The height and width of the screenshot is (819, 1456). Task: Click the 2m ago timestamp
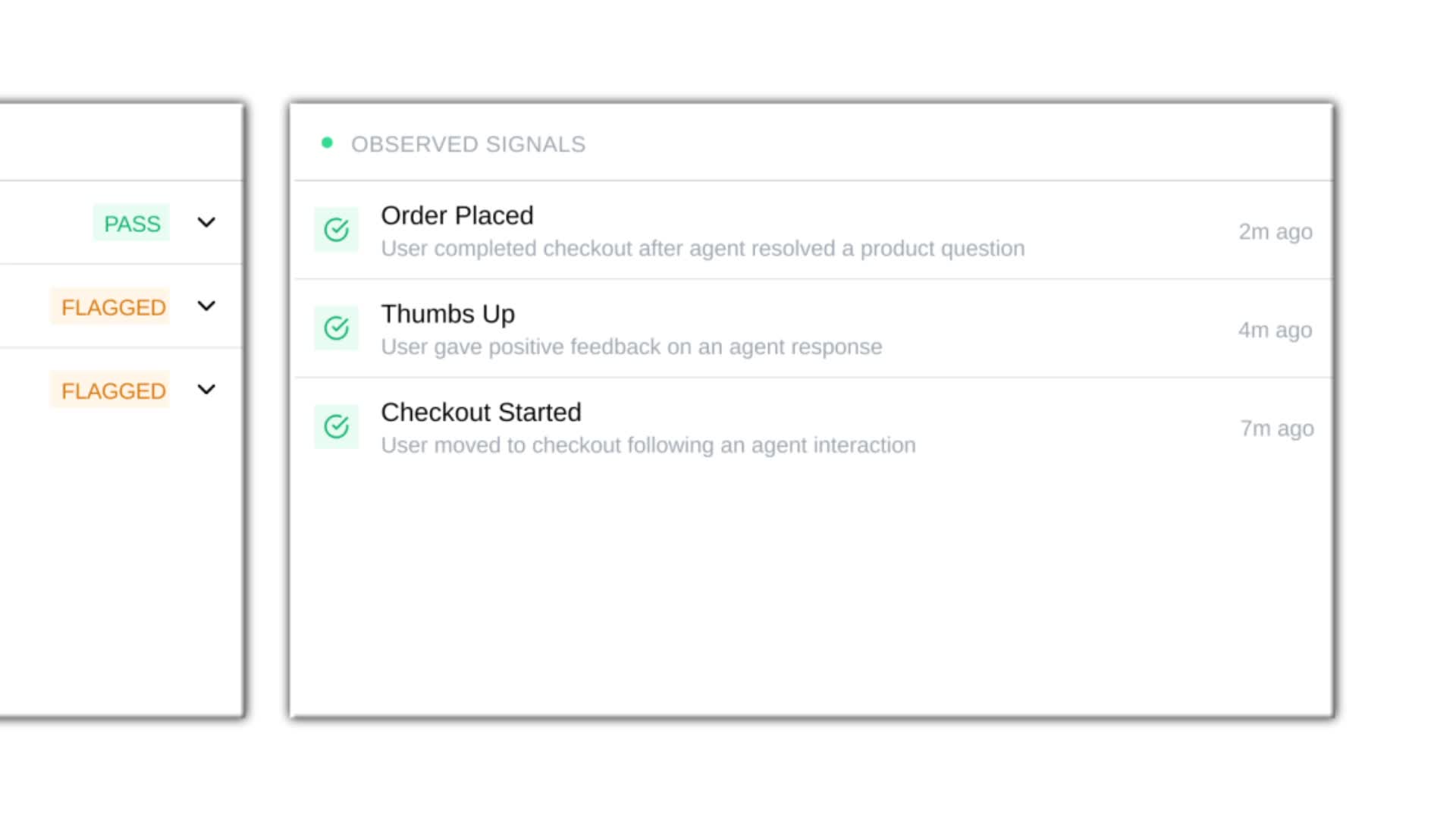click(1276, 232)
